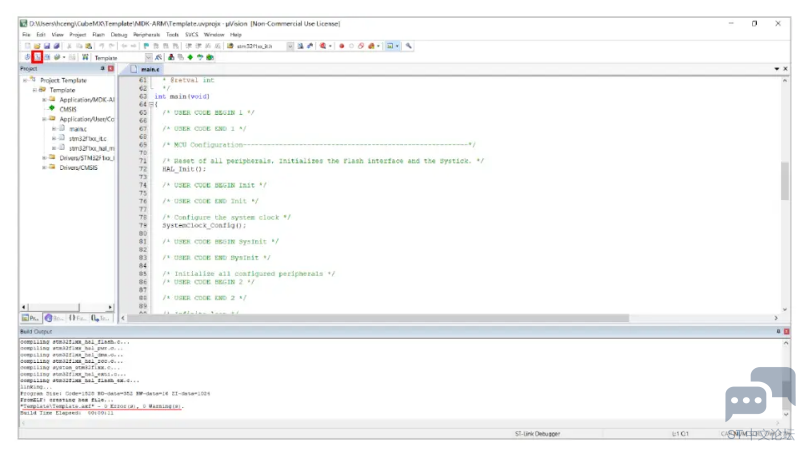Expand the Application/MDK-ARM folder node
Screen dimensions: 804x450
coord(44,99)
